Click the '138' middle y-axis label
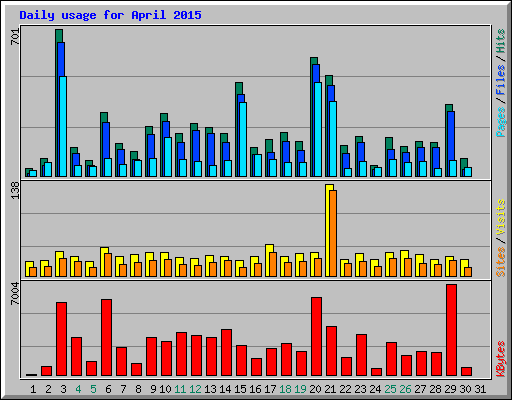512x400 pixels. (x=15, y=190)
